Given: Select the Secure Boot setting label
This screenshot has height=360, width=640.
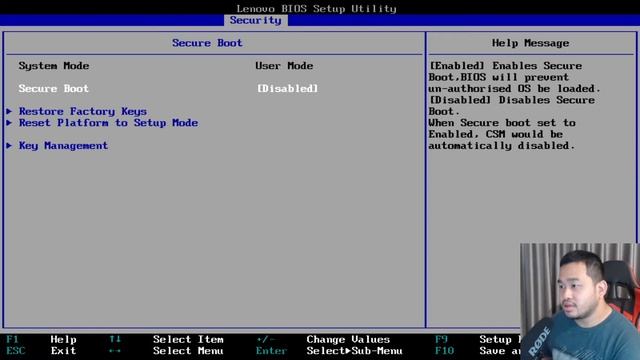Looking at the screenshot, I should [53, 89].
